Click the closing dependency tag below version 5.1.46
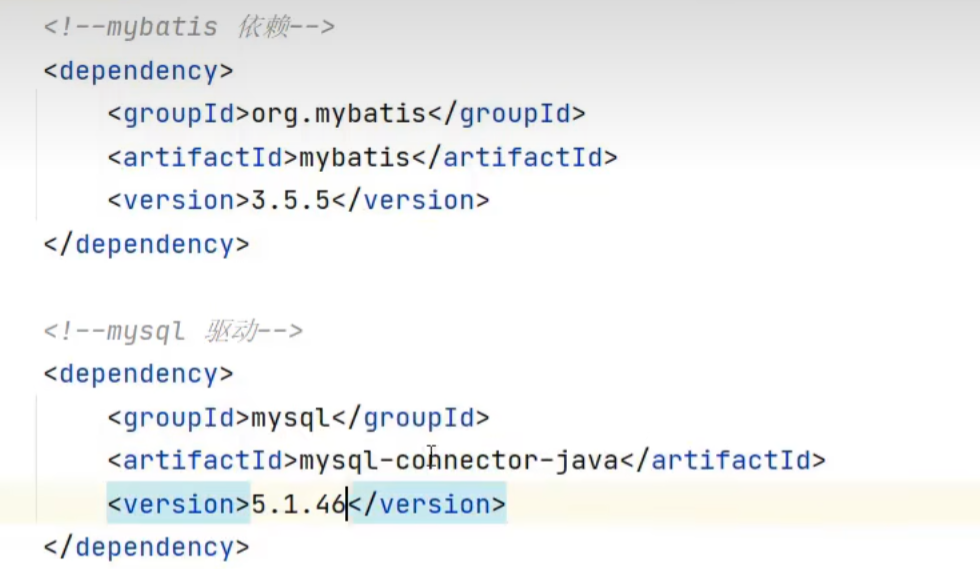Viewport: 980px width, 569px height. (x=146, y=548)
